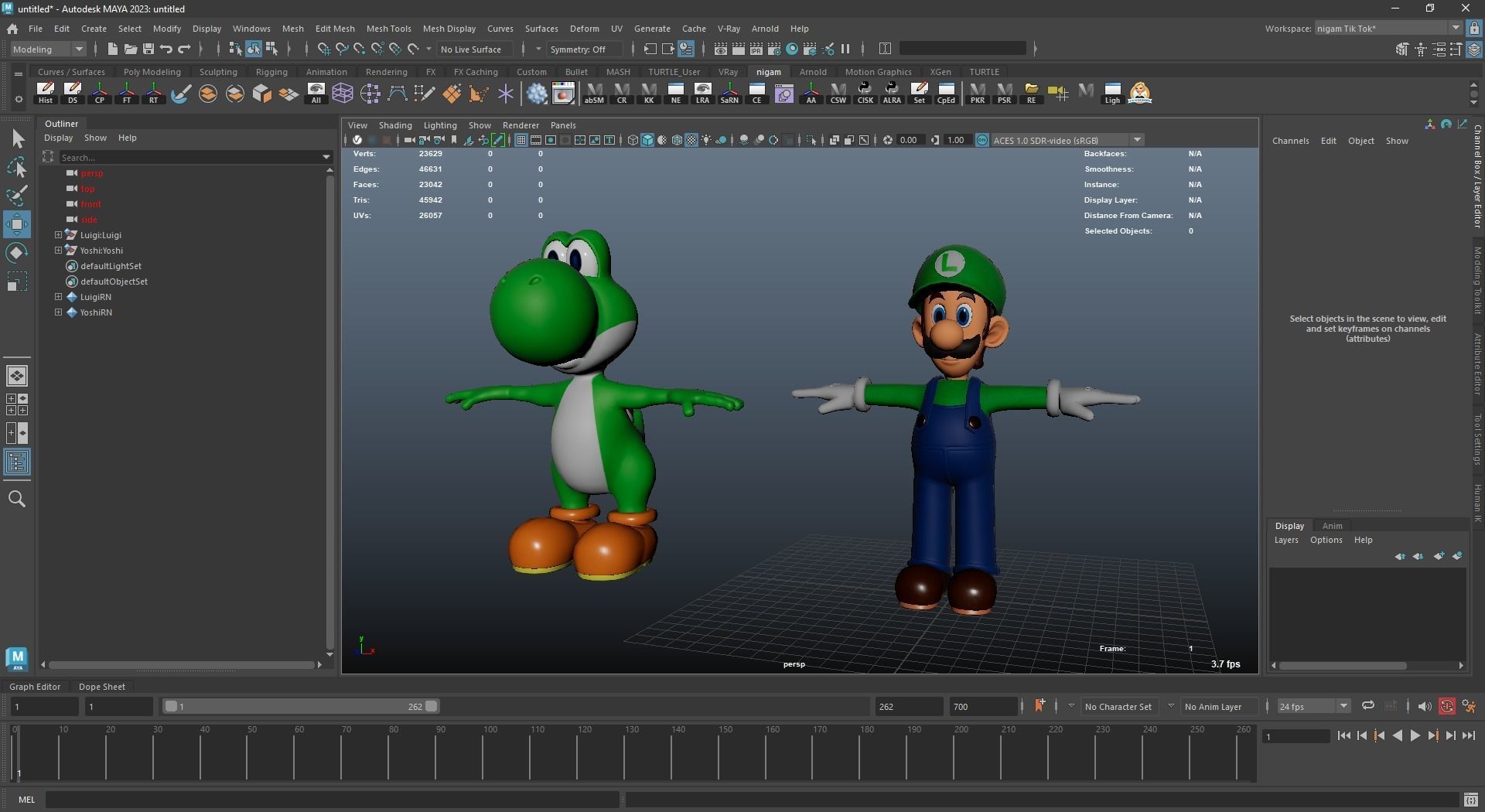Viewport: 1485px width, 812px height.
Task: Click the create new layer icon in Layer Editor
Action: click(1439, 556)
